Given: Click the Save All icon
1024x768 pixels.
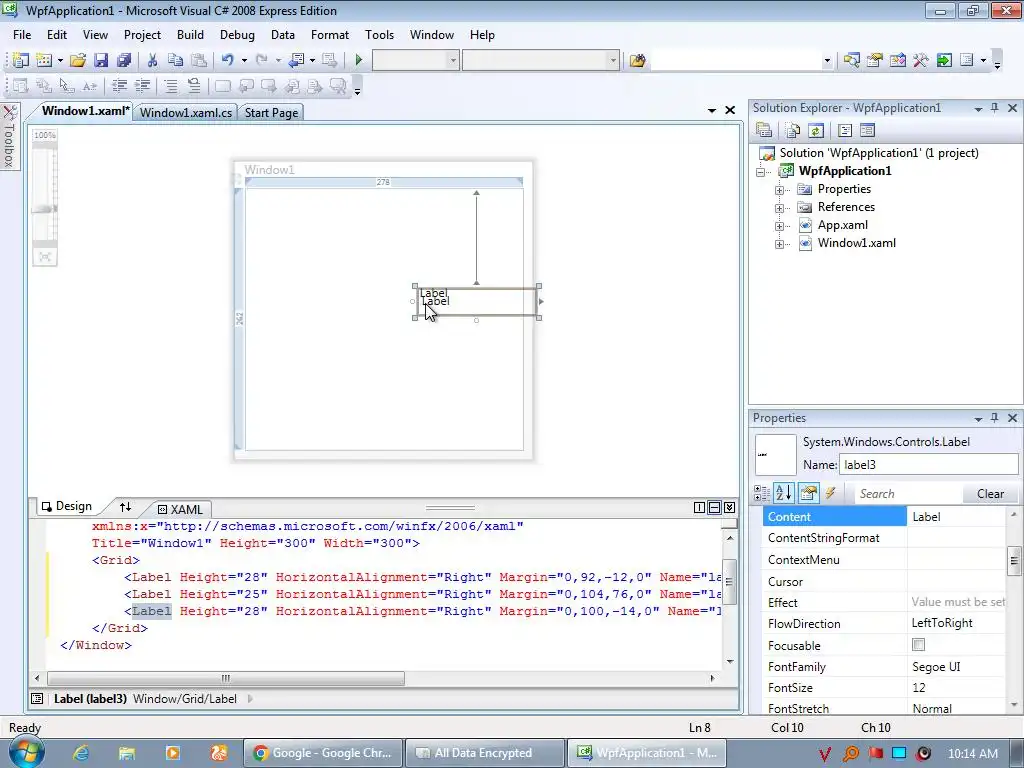Looking at the screenshot, I should [124, 60].
